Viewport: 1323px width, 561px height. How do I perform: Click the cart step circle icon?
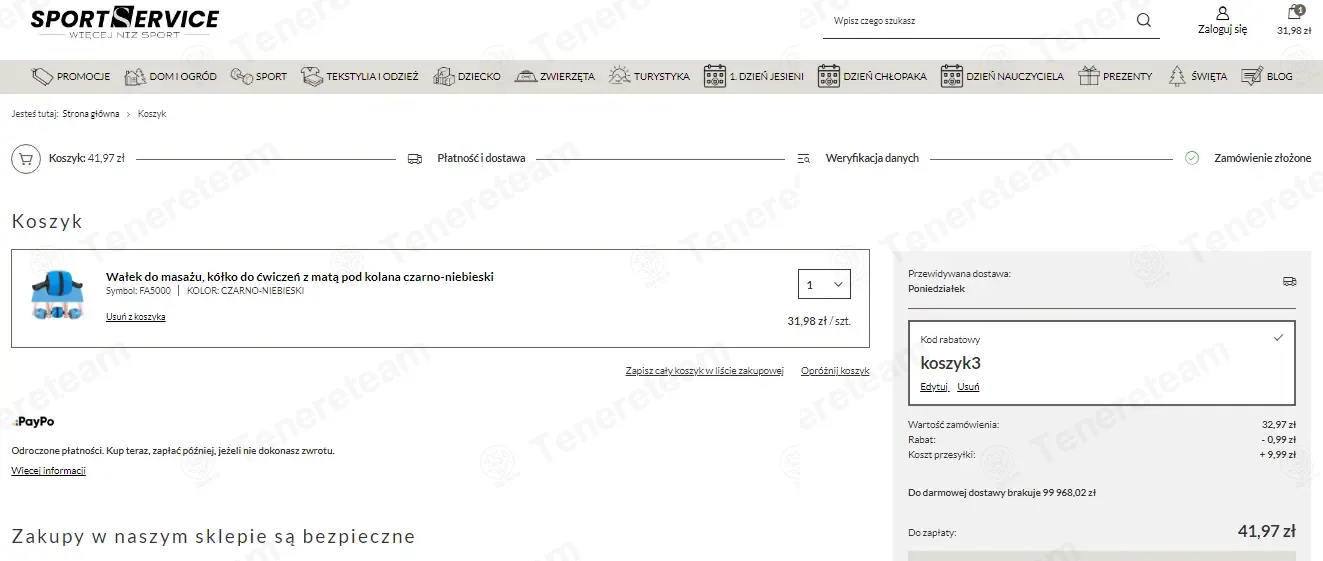(26, 158)
